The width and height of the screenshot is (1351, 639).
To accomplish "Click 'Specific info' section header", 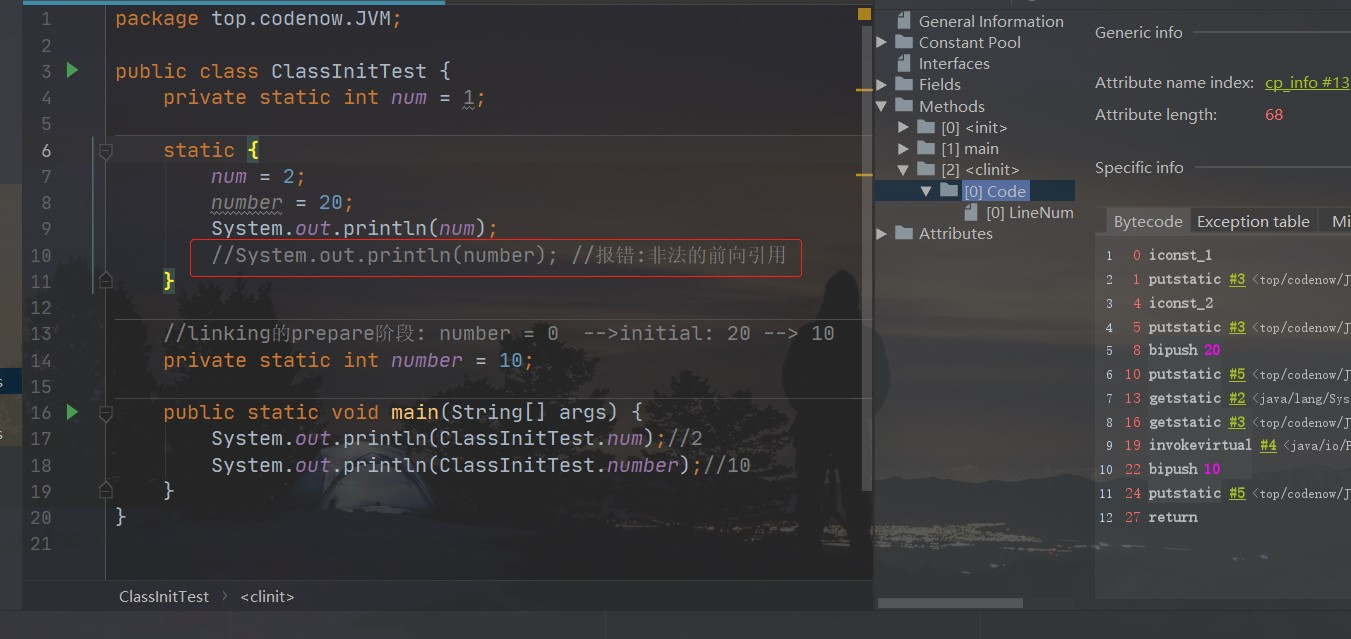I will coord(1139,167).
